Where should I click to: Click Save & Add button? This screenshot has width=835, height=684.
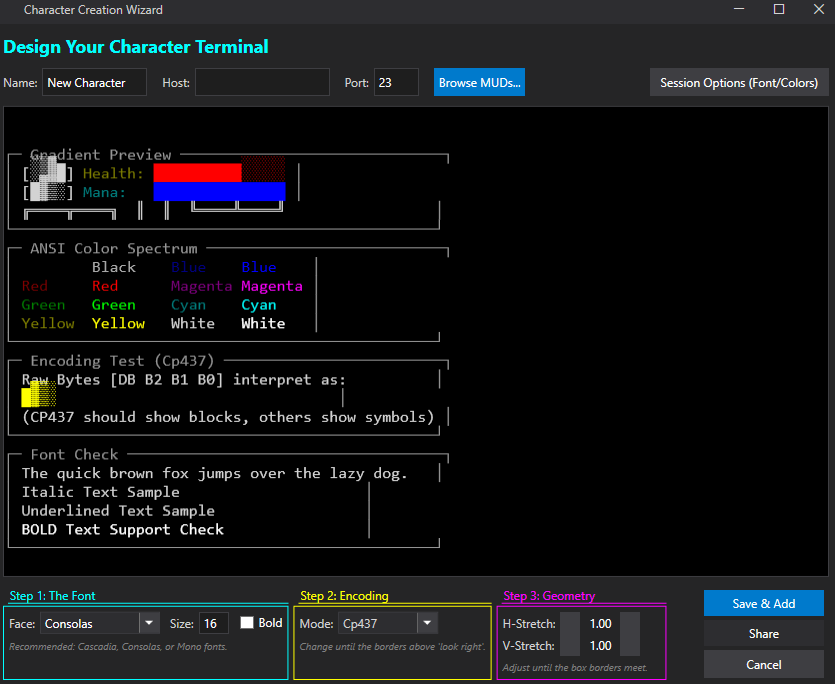coord(764,603)
